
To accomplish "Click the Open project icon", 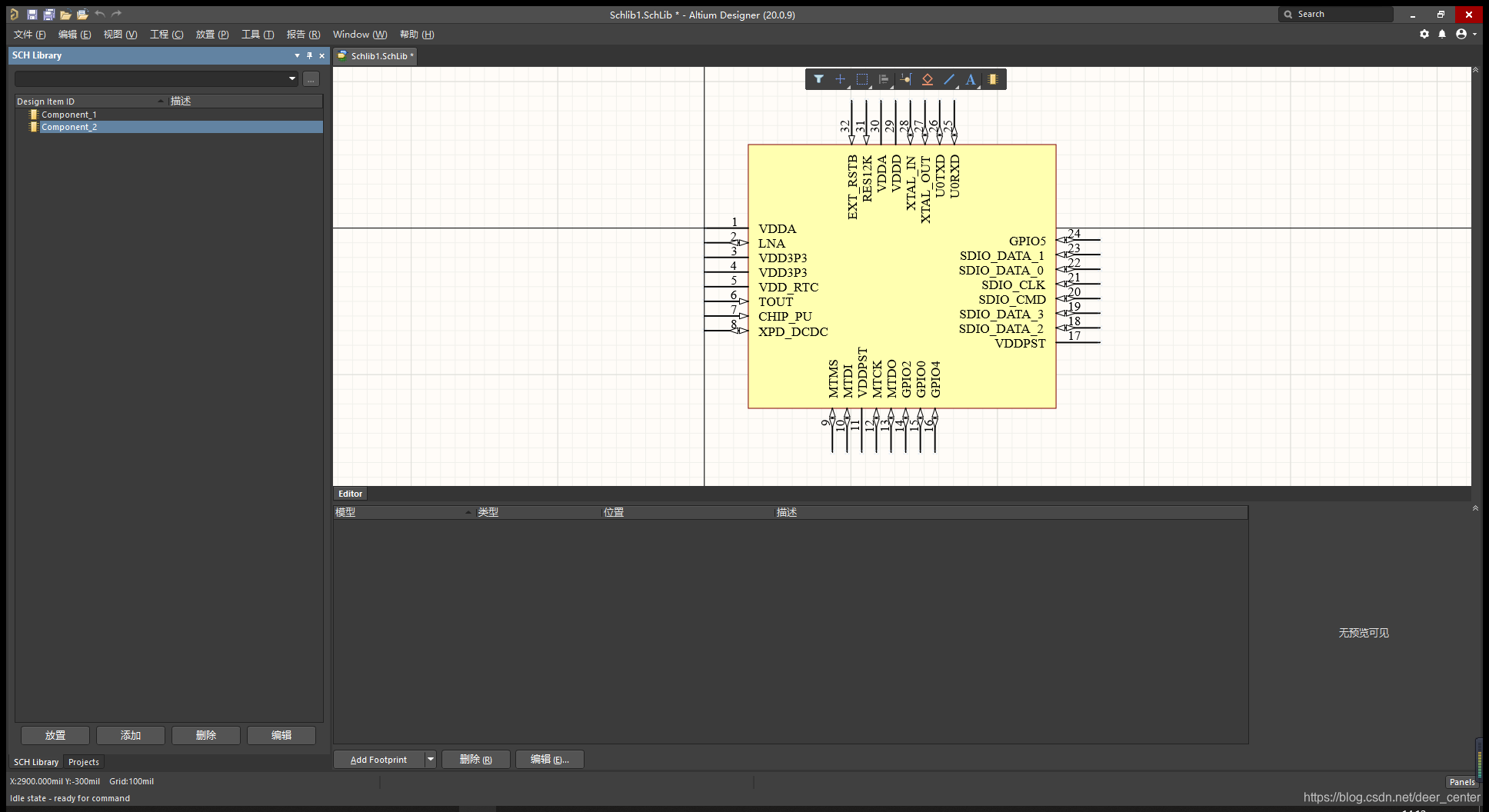I will pos(82,15).
